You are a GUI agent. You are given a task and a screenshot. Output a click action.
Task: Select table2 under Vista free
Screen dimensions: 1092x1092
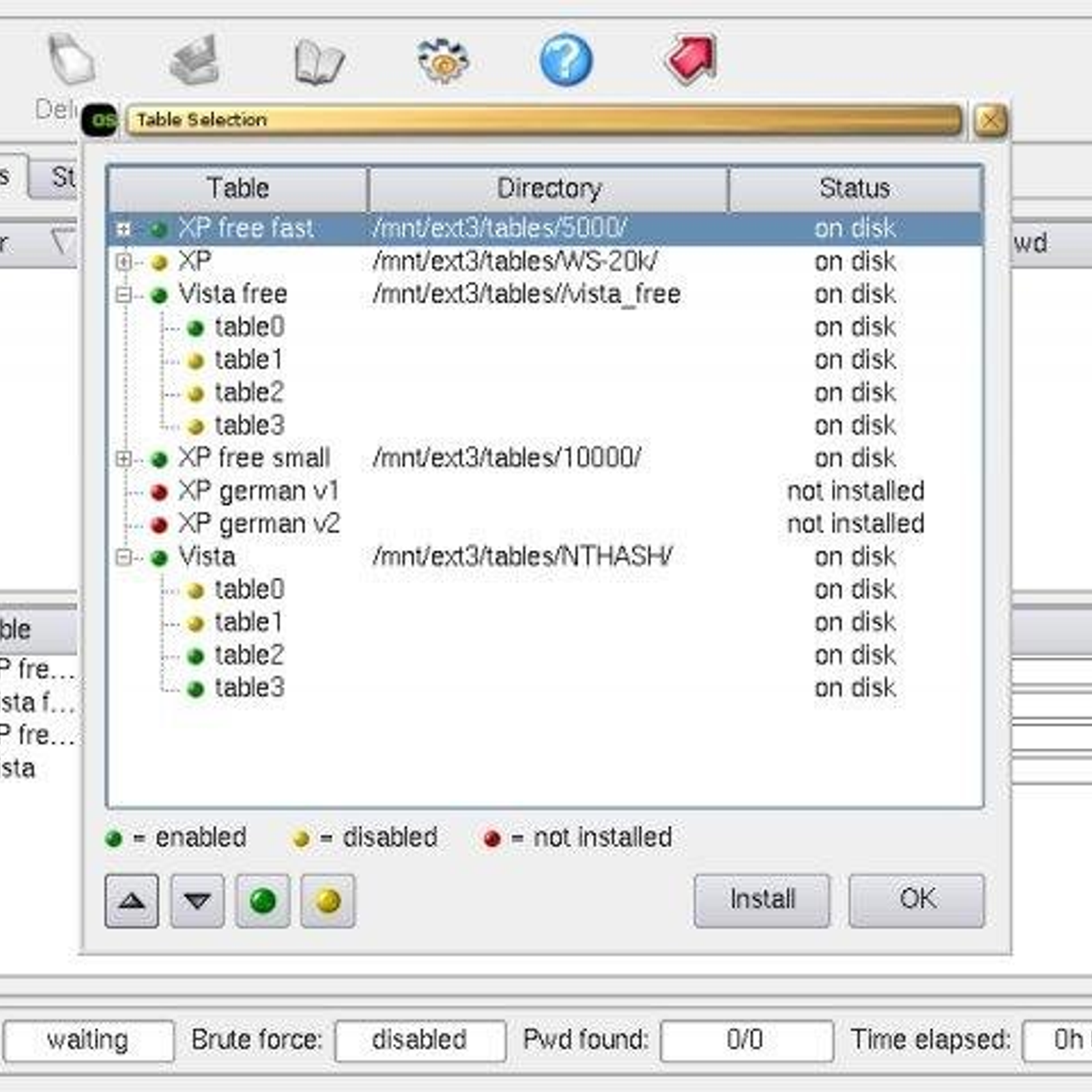tap(545, 392)
